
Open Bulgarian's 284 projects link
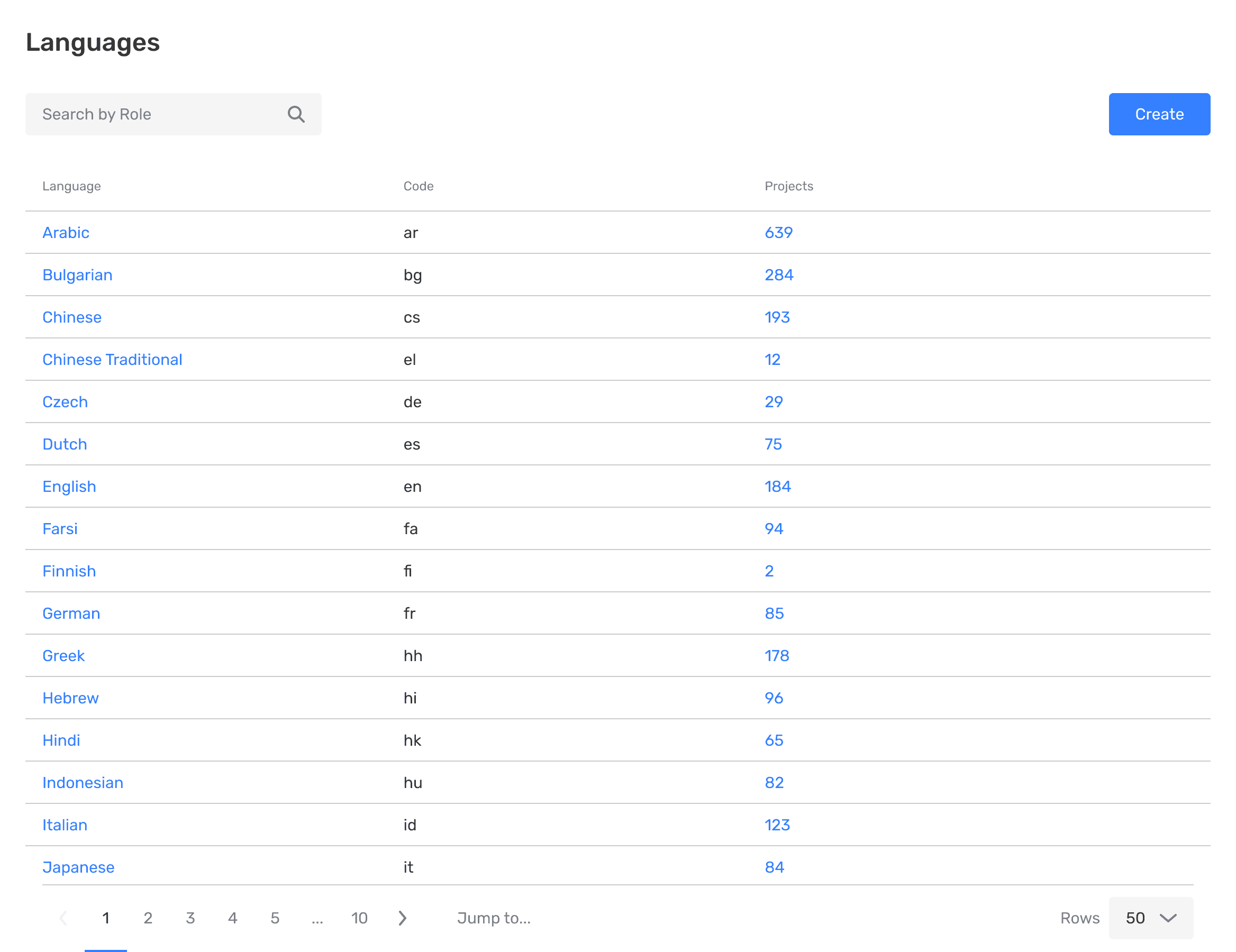778,275
